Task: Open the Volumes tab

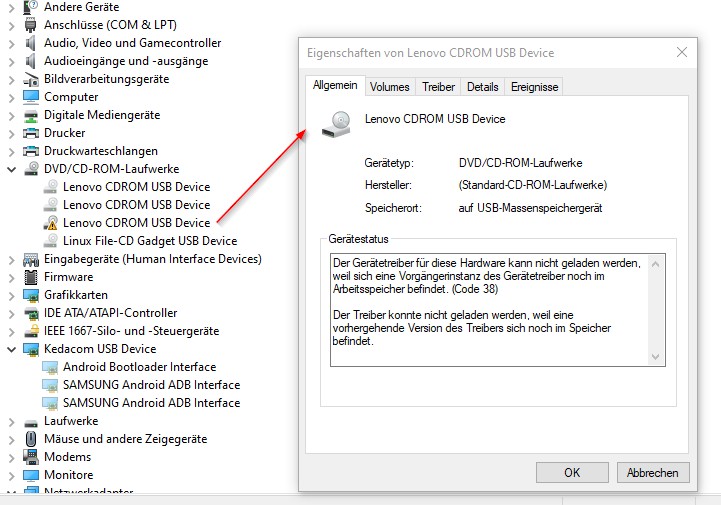Action: coord(390,87)
